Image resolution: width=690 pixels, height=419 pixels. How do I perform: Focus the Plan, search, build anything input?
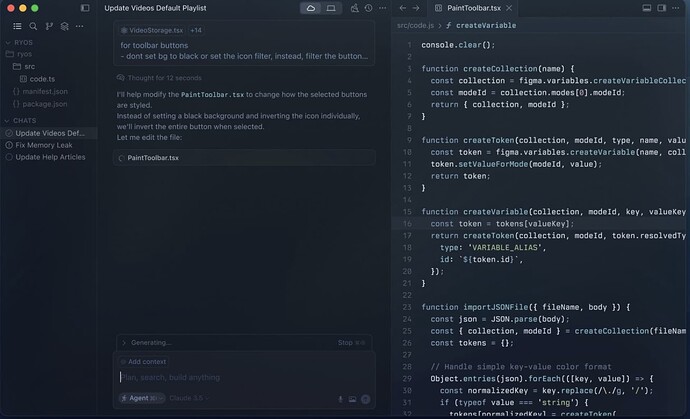click(244, 377)
